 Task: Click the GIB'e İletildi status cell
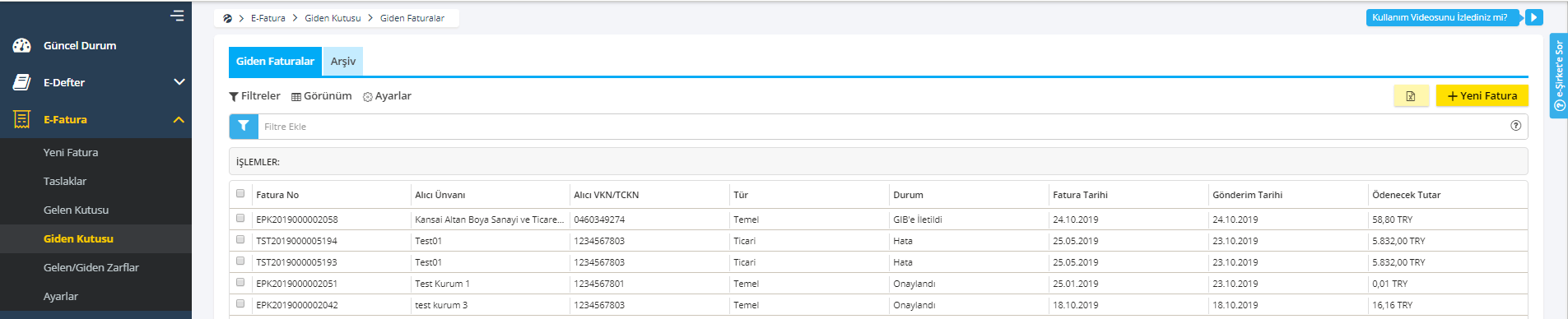pyautogui.click(x=918, y=220)
